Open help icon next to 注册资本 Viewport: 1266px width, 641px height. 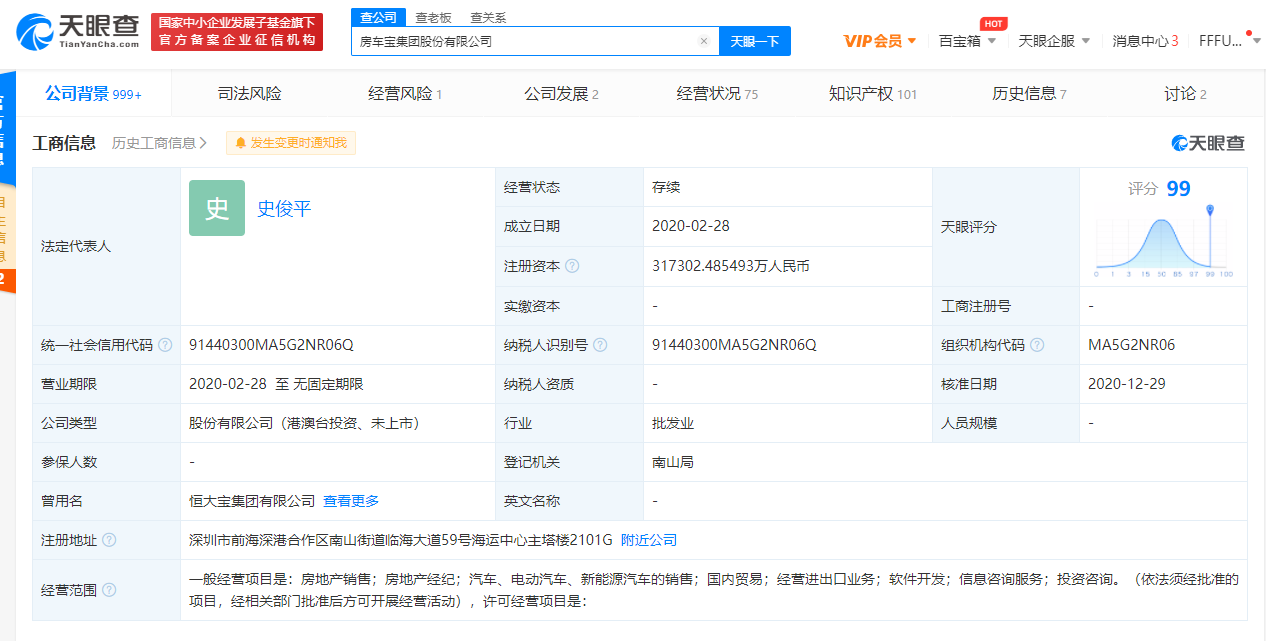pyautogui.click(x=572, y=266)
